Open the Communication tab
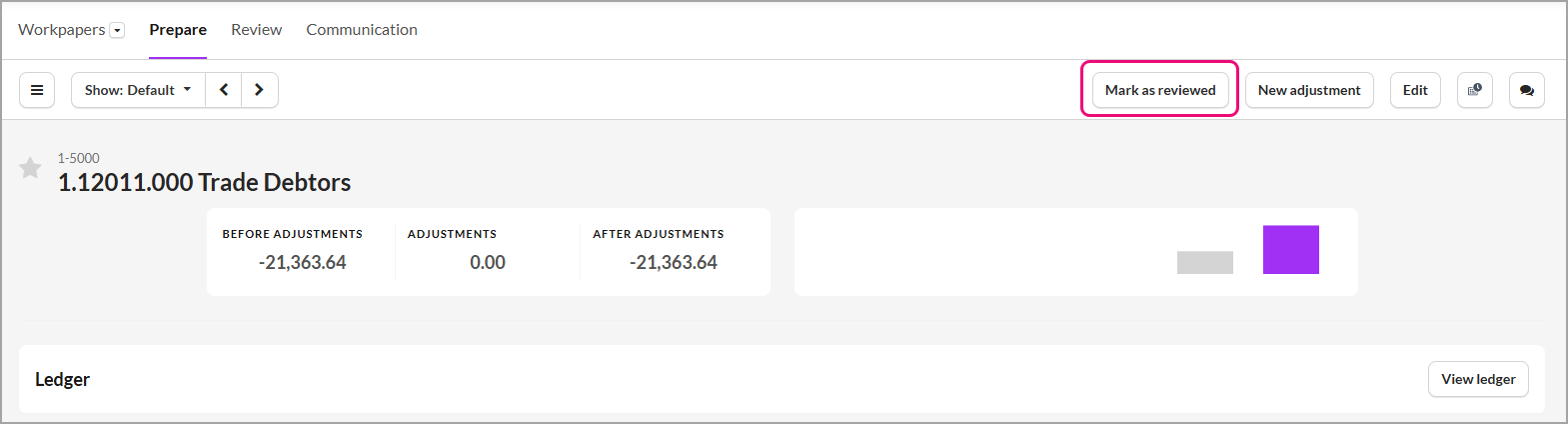This screenshot has width=1568, height=424. tap(362, 30)
